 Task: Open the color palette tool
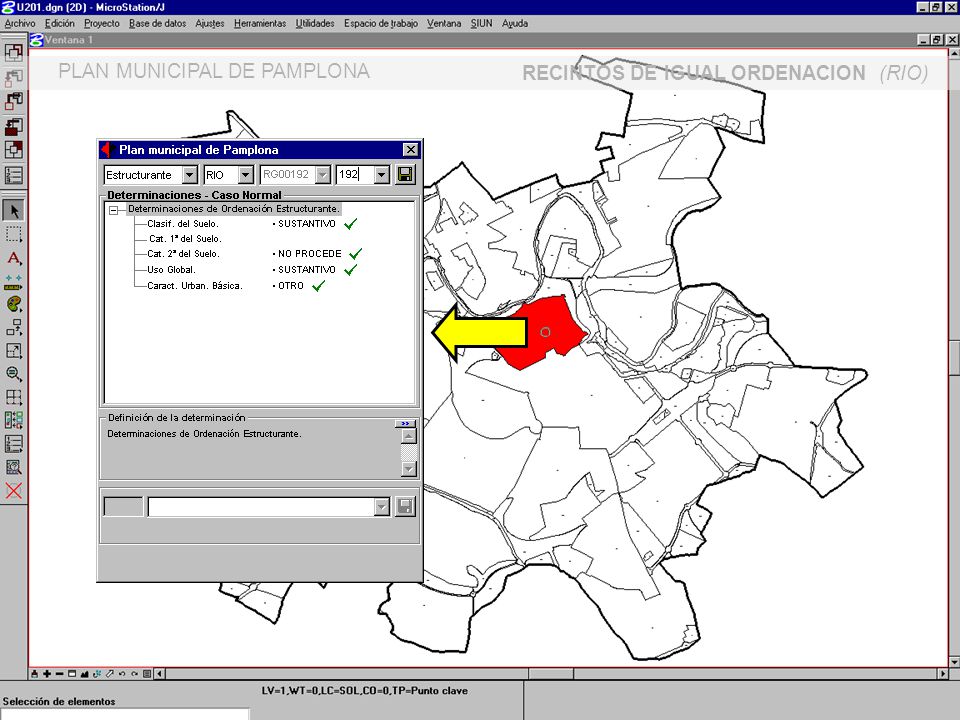(13, 304)
